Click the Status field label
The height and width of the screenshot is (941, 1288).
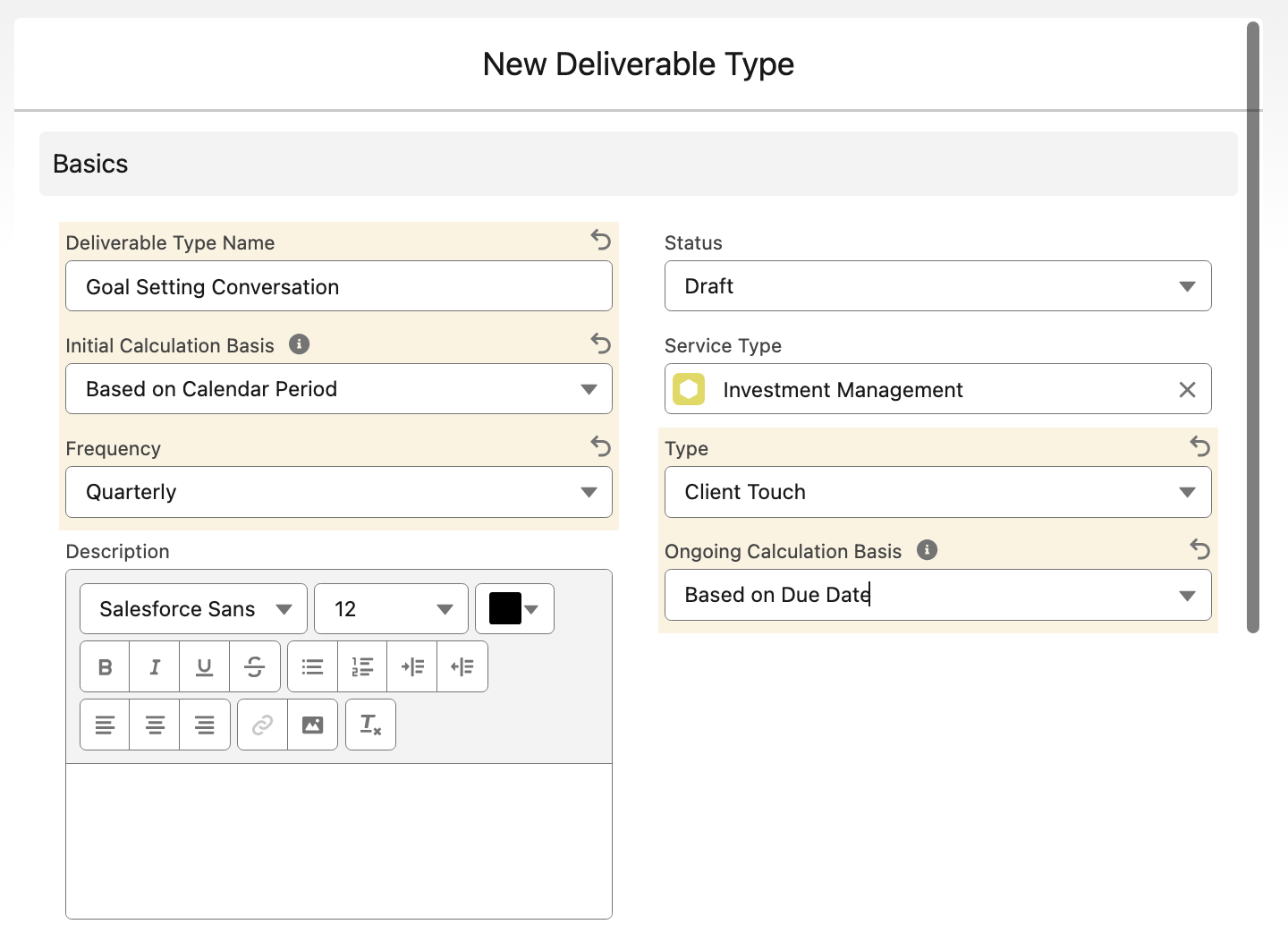click(x=693, y=243)
